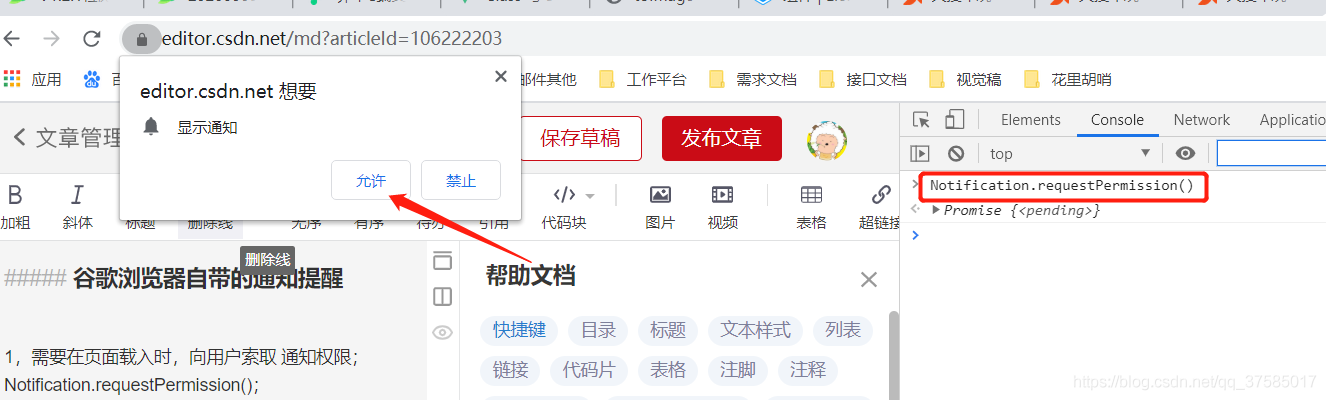
Task: Click the console filter input field
Action: coord(1271,154)
